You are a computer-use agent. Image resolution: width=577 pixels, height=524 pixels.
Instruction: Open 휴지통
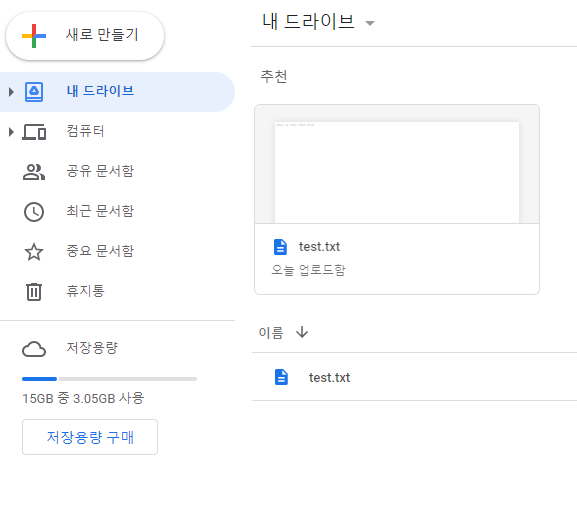(85, 291)
